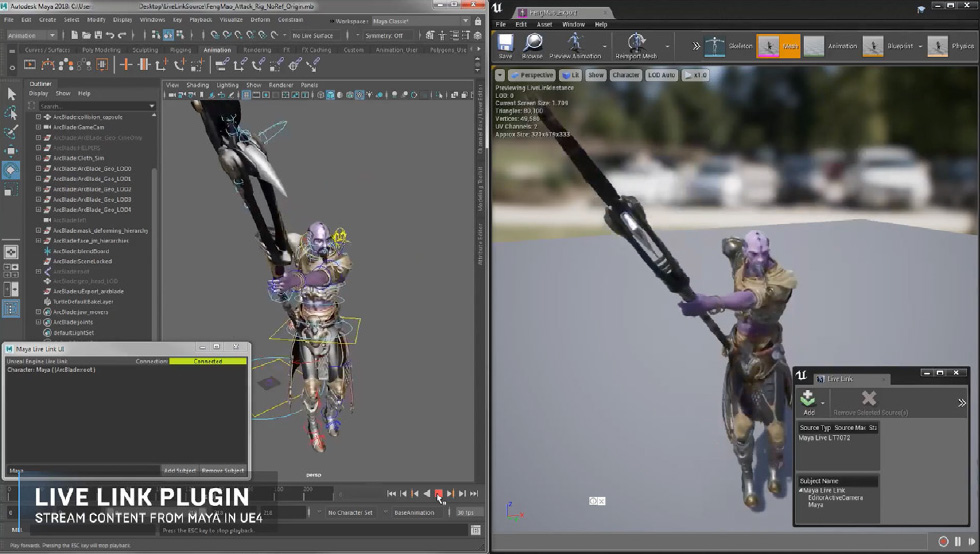Viewport: 980px width, 554px height.
Task: Open the Outliner search filter dropdown
Action: (x=152, y=106)
